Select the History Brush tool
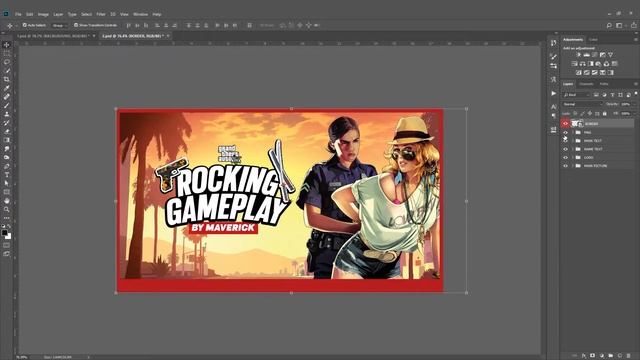The image size is (640, 360). (7, 122)
